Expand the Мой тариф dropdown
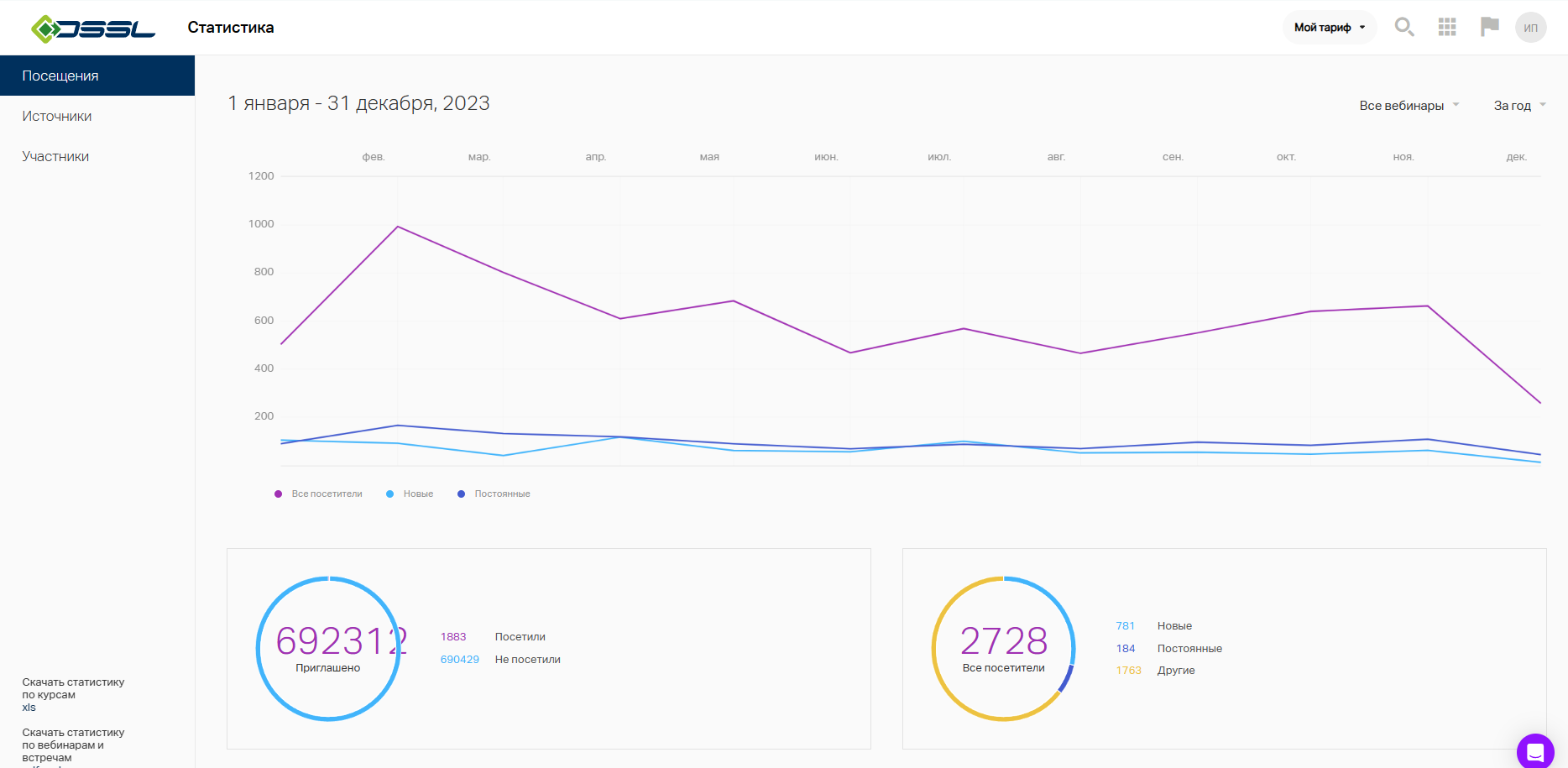The image size is (1568, 768). click(1330, 28)
